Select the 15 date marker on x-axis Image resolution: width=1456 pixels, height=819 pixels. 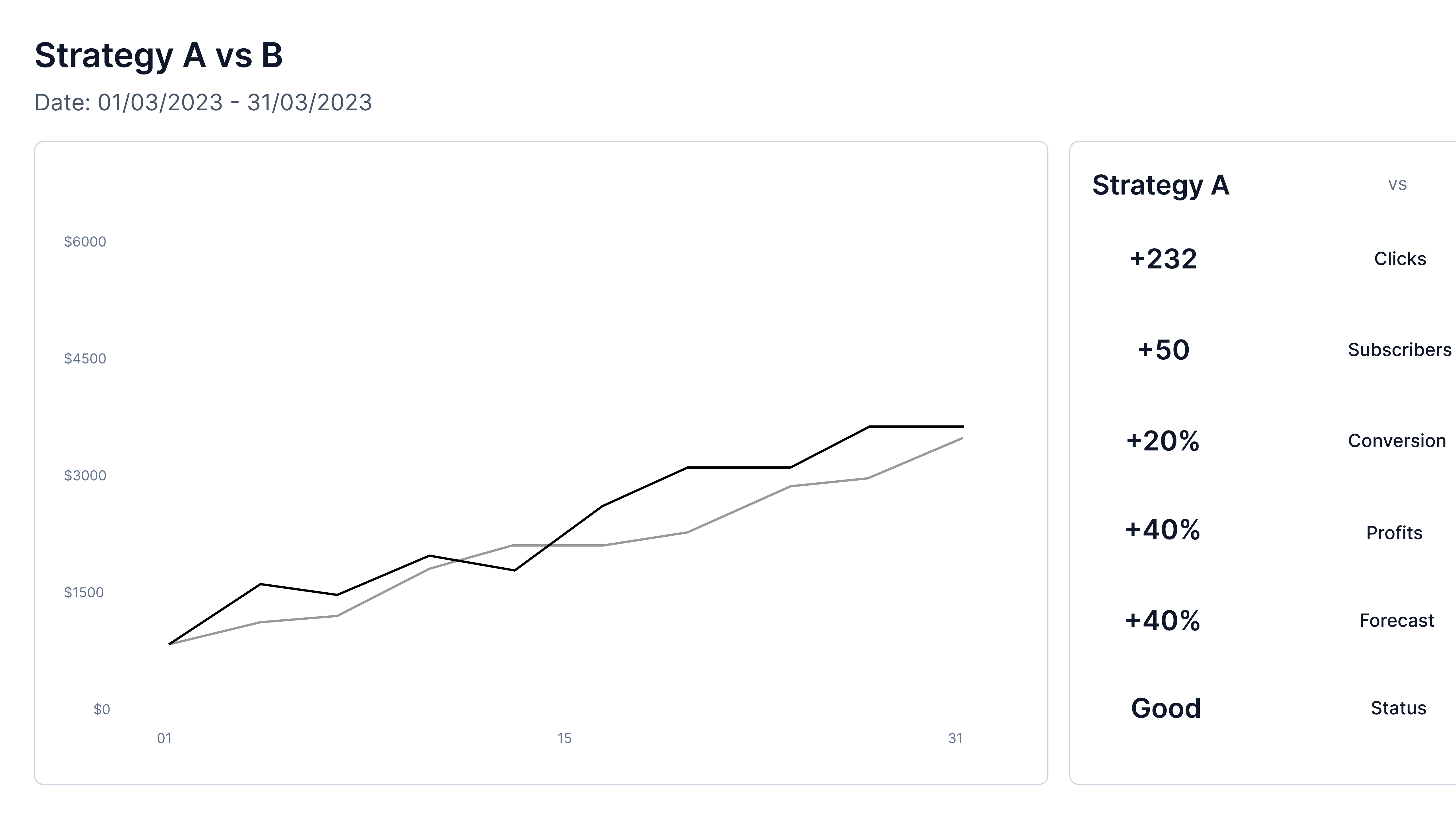point(564,739)
